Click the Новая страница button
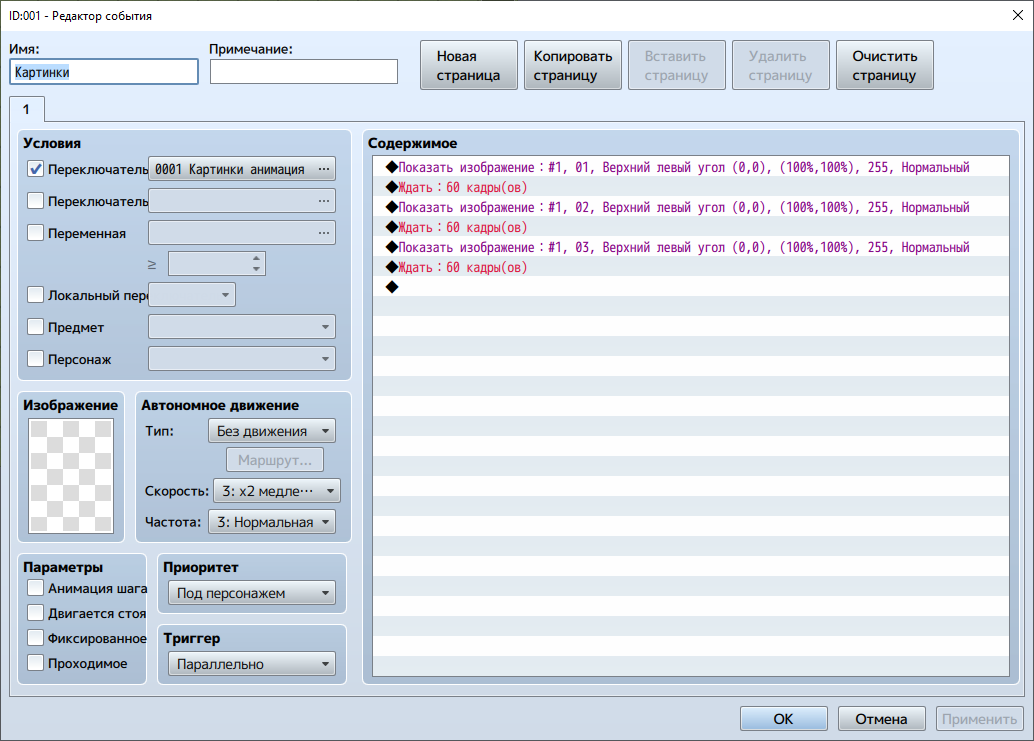 pos(468,65)
